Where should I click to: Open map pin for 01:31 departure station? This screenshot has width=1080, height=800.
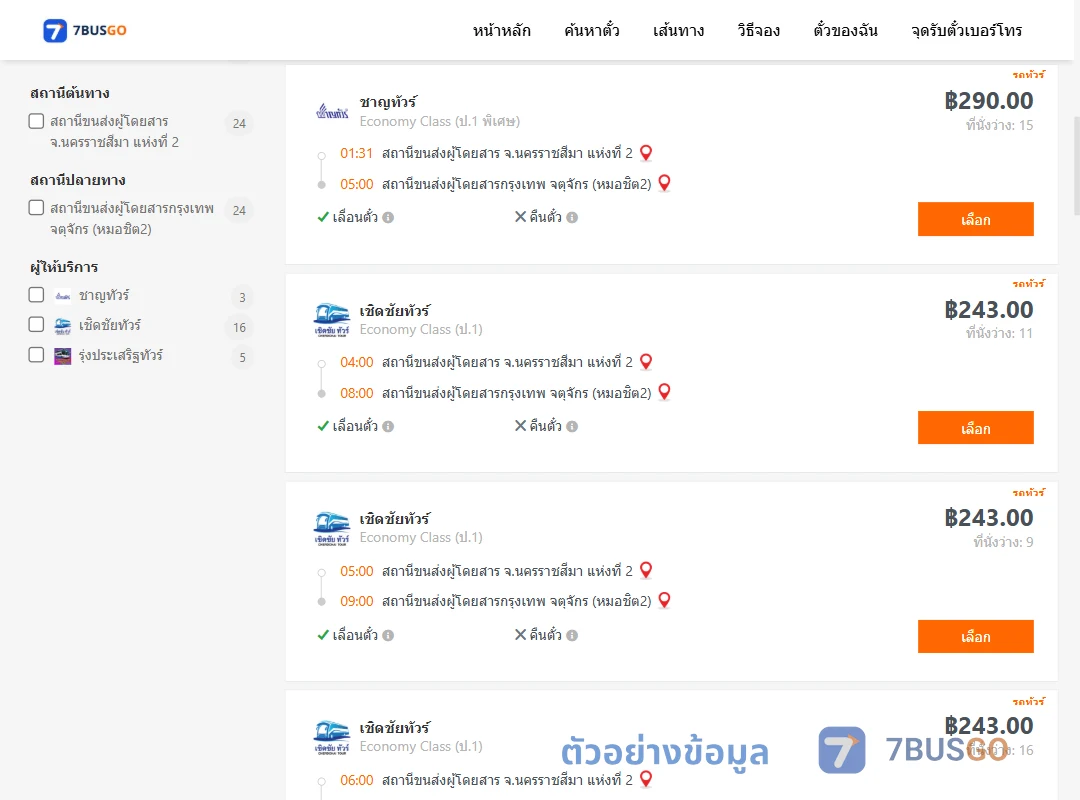point(646,152)
